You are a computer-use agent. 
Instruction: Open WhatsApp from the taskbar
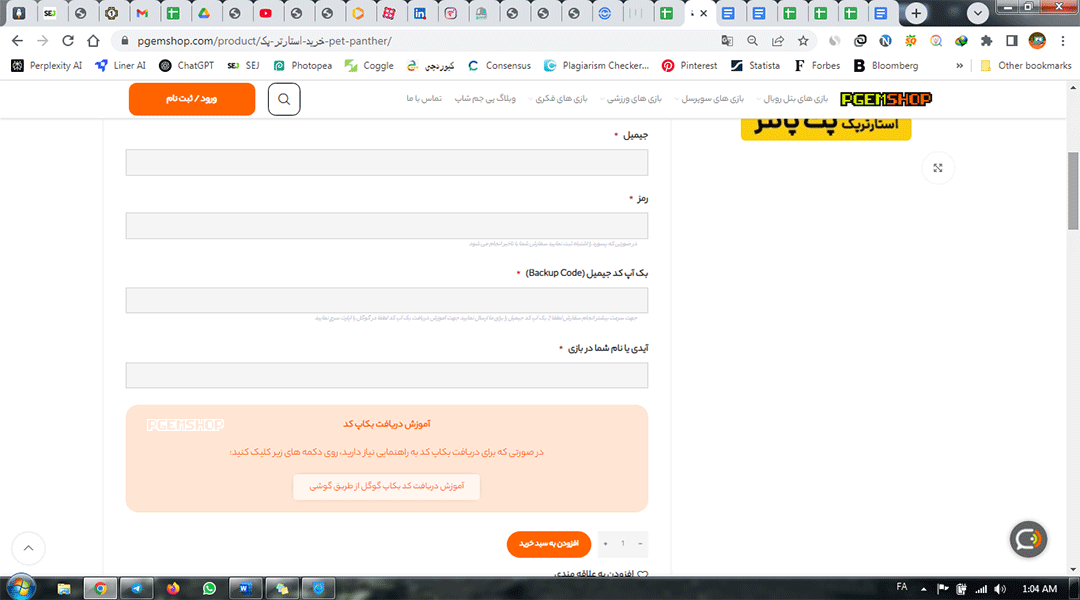209,588
